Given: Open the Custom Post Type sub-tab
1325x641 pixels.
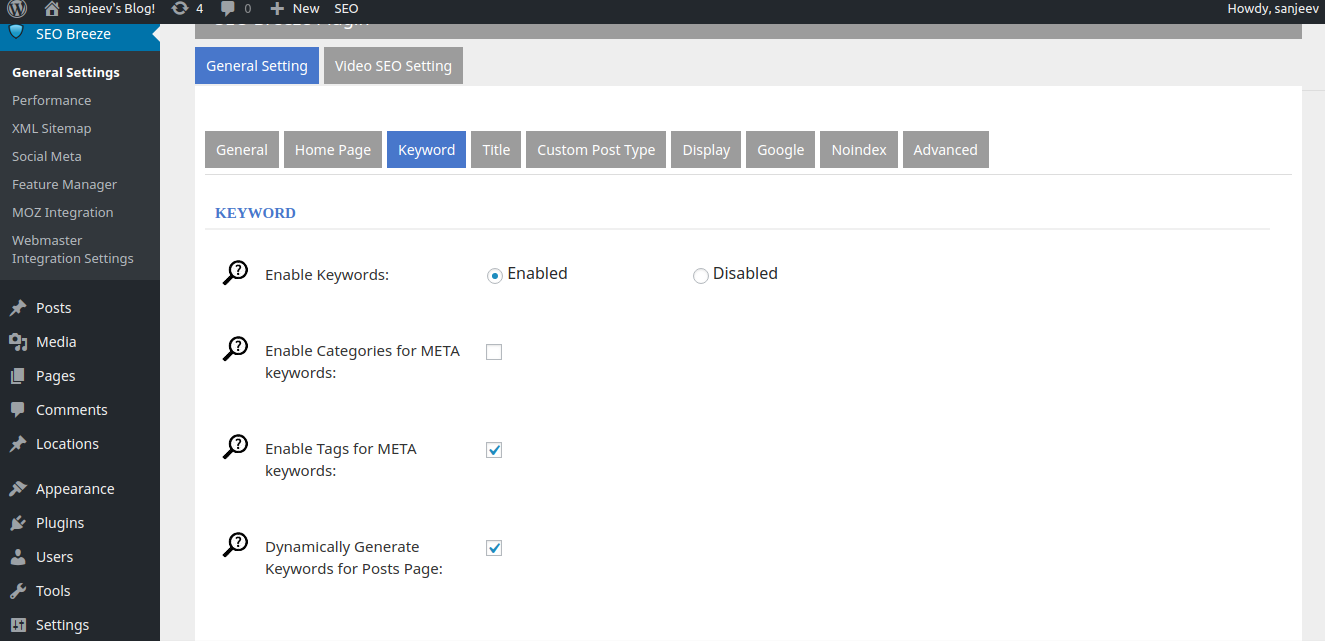Looking at the screenshot, I should click(596, 149).
